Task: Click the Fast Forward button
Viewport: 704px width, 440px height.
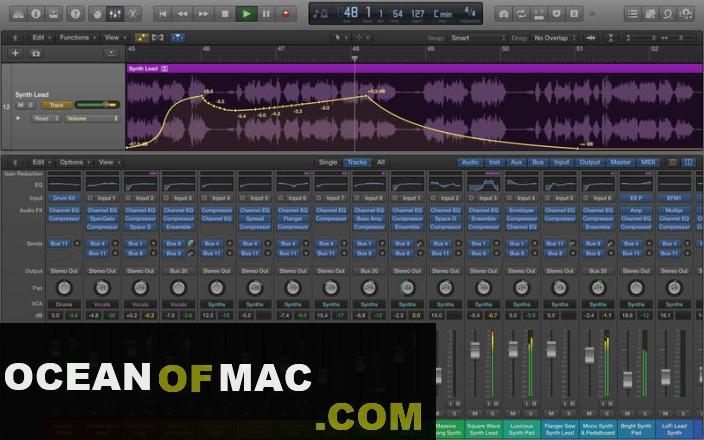Action: coord(203,14)
